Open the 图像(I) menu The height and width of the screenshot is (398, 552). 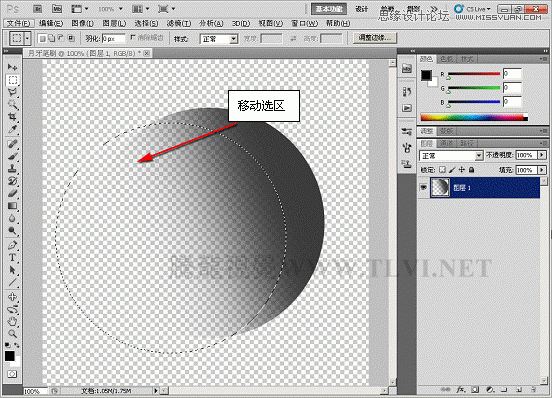click(x=83, y=23)
